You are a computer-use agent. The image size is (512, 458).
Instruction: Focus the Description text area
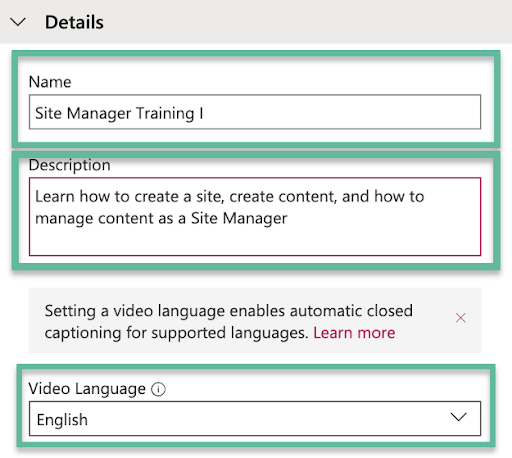[255, 217]
